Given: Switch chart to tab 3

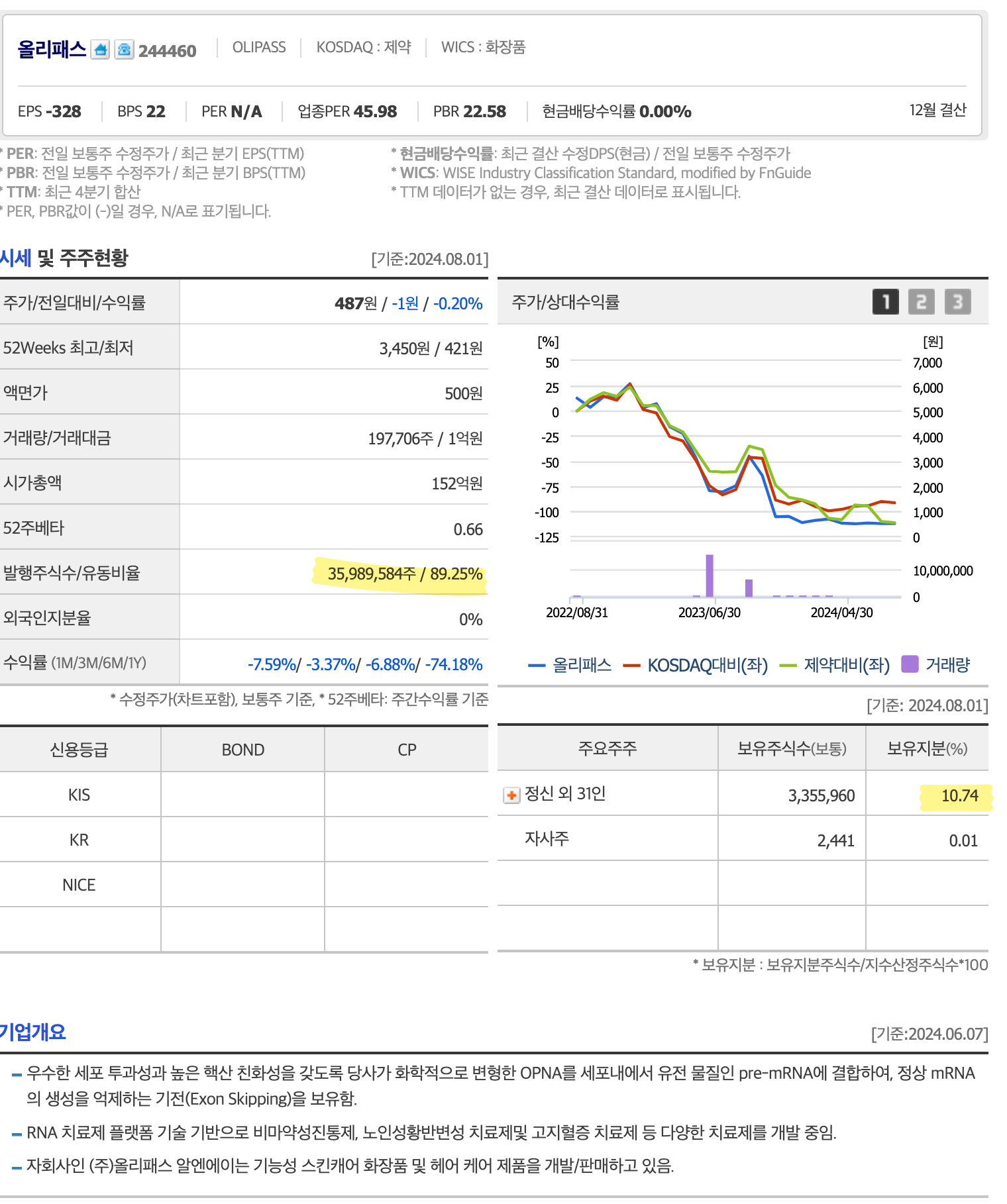Looking at the screenshot, I should (957, 302).
